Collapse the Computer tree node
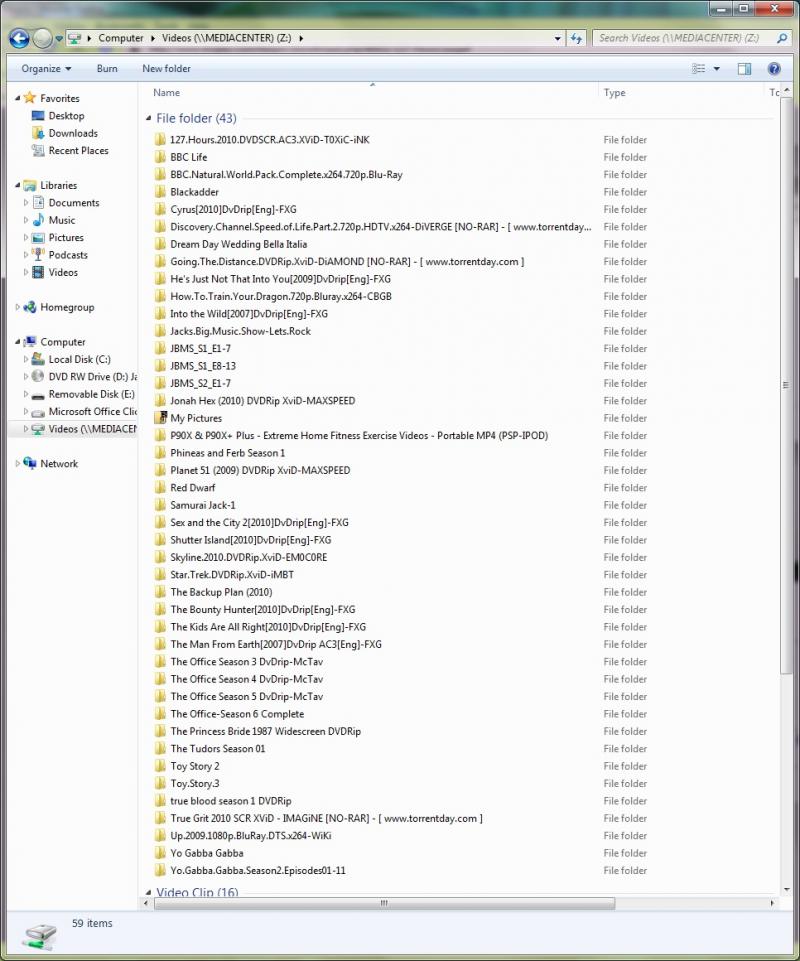The height and width of the screenshot is (961, 800). (x=17, y=342)
